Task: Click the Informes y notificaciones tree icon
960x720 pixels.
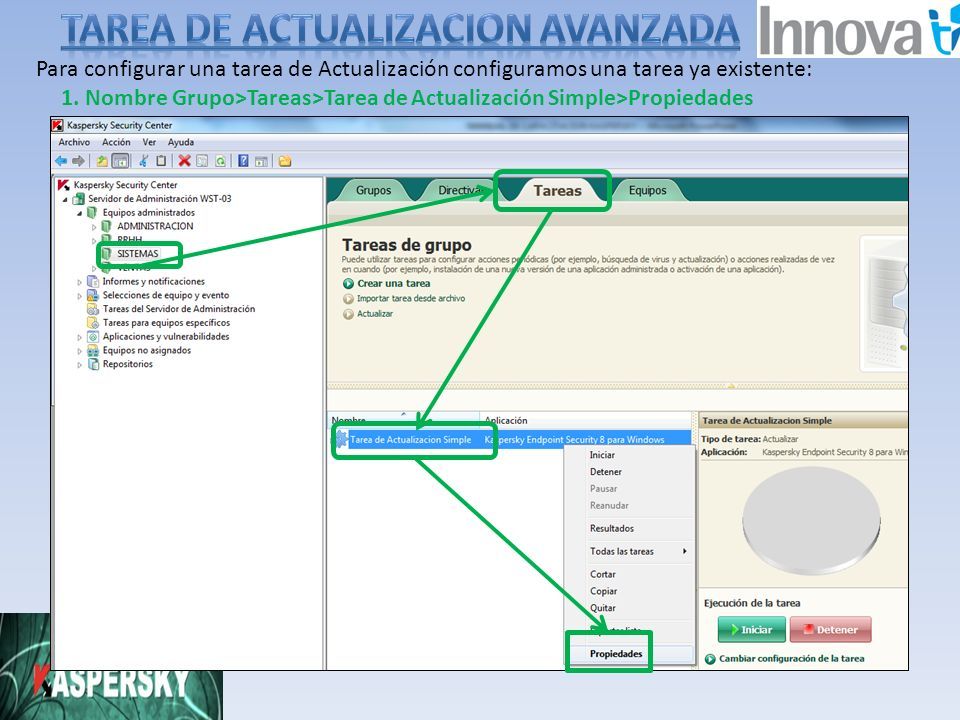Action: [x=92, y=282]
